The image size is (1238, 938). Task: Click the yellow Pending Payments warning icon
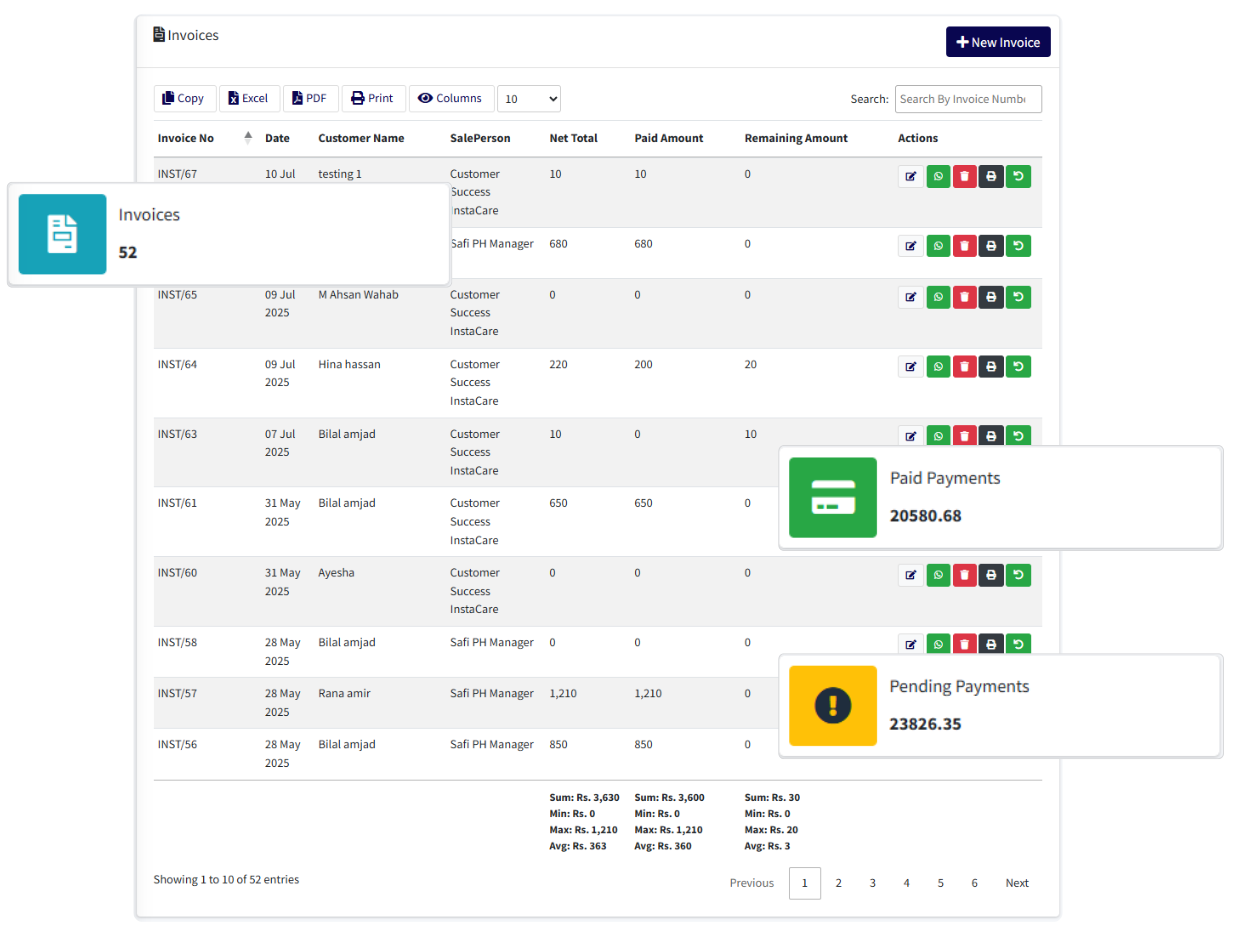tap(833, 706)
